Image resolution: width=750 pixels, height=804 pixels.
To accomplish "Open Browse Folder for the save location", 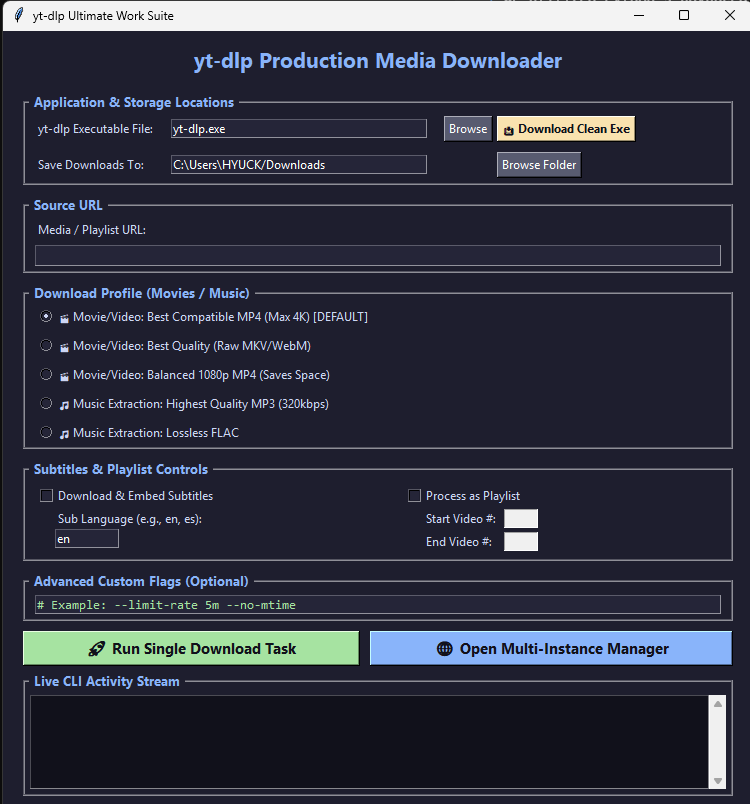I will click(x=539, y=165).
